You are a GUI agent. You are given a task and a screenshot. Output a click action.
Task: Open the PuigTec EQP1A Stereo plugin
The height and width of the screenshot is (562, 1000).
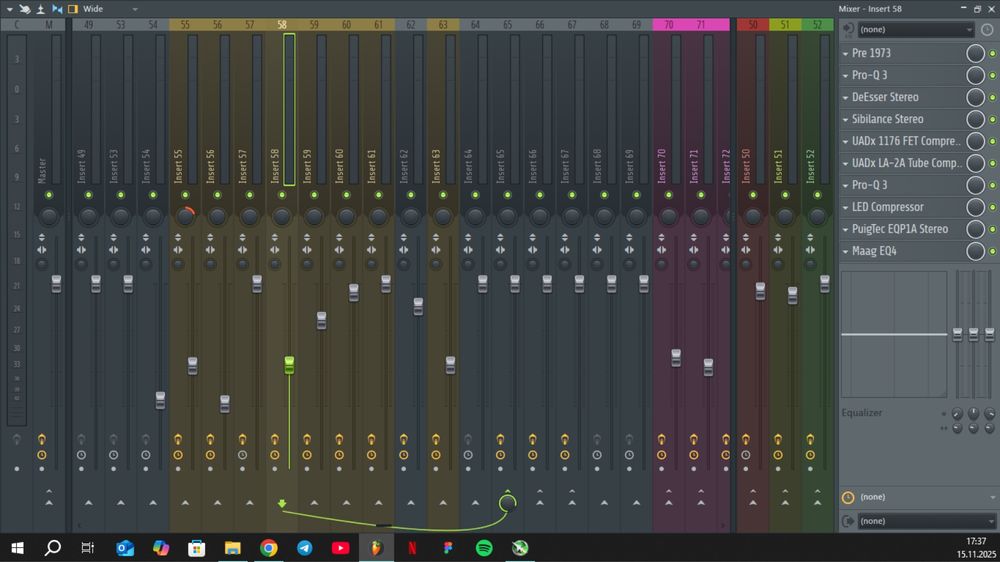tap(900, 229)
